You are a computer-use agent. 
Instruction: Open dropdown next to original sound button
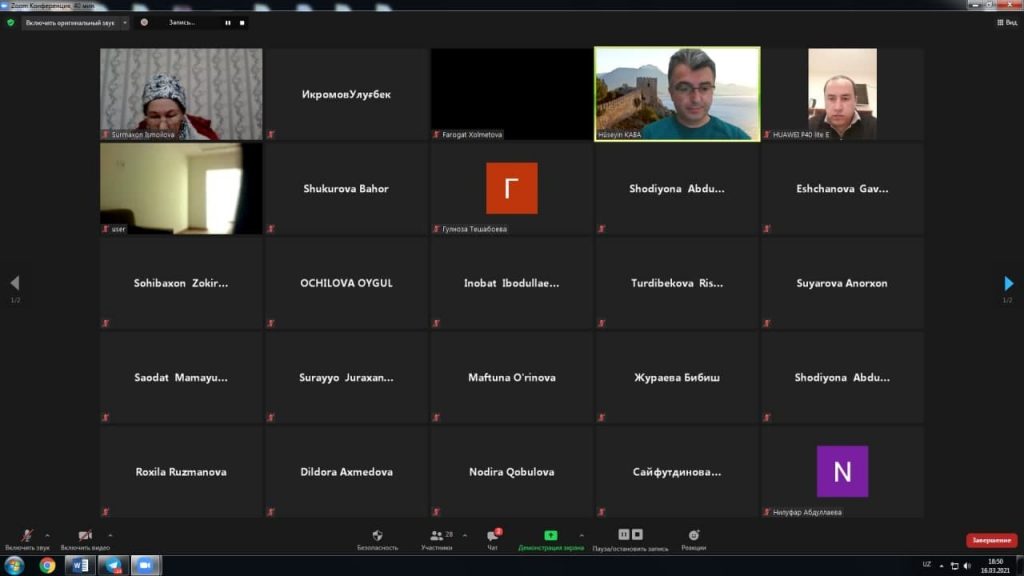124,22
